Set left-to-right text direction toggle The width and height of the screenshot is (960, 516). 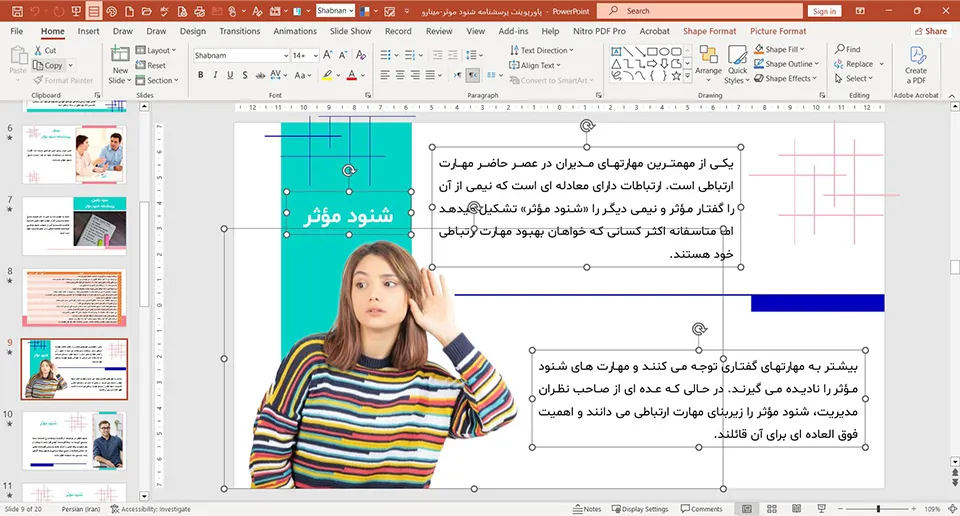pos(458,75)
